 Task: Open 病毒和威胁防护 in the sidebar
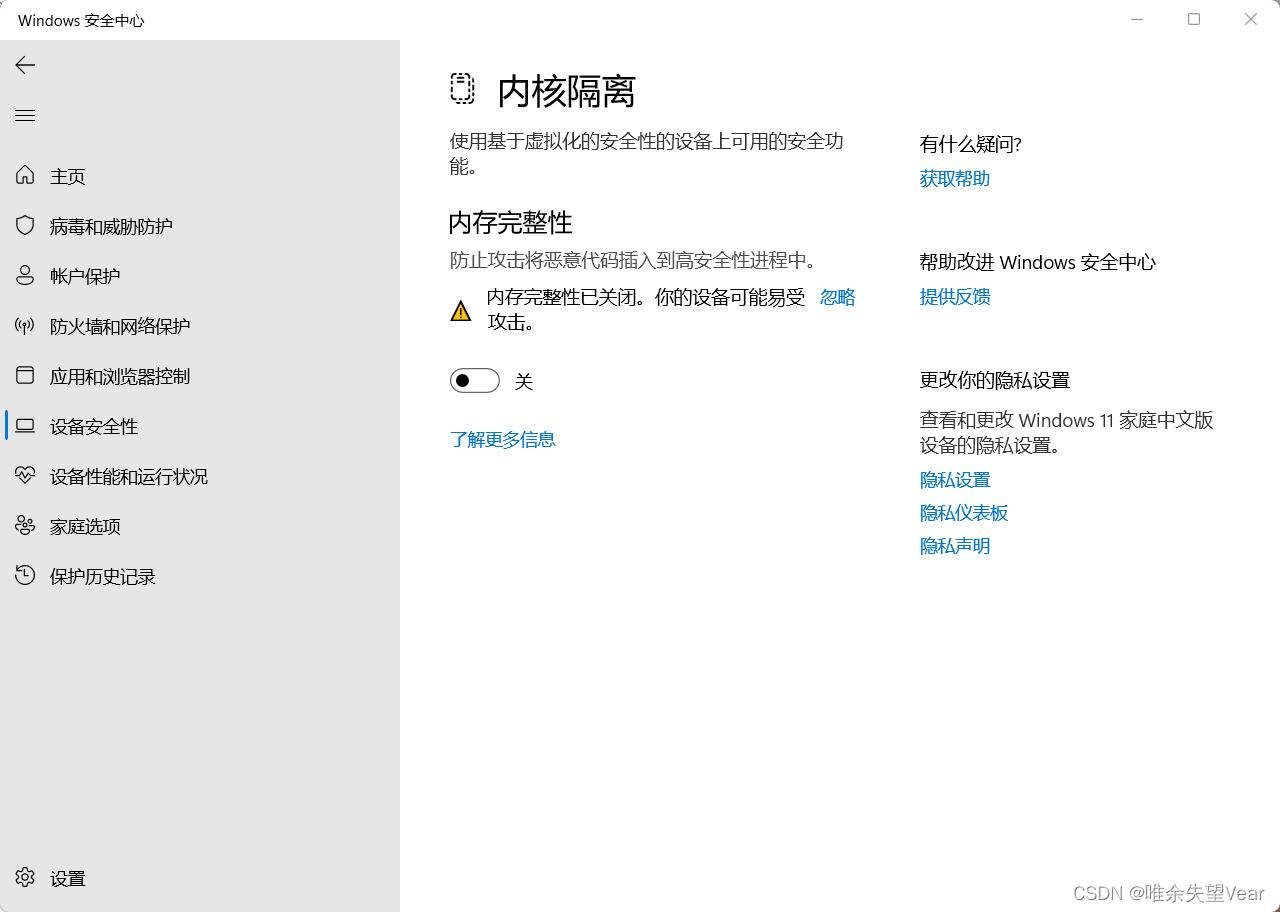200,226
